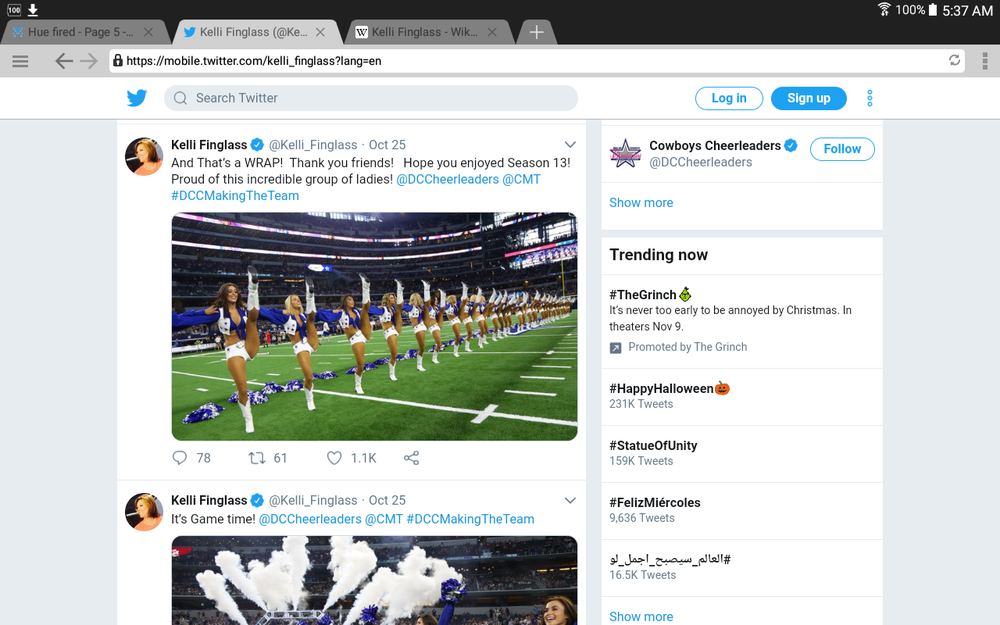Click the 5:37 AM clock in the status bar
Viewport: 1000px width, 625px height.
tap(967, 10)
